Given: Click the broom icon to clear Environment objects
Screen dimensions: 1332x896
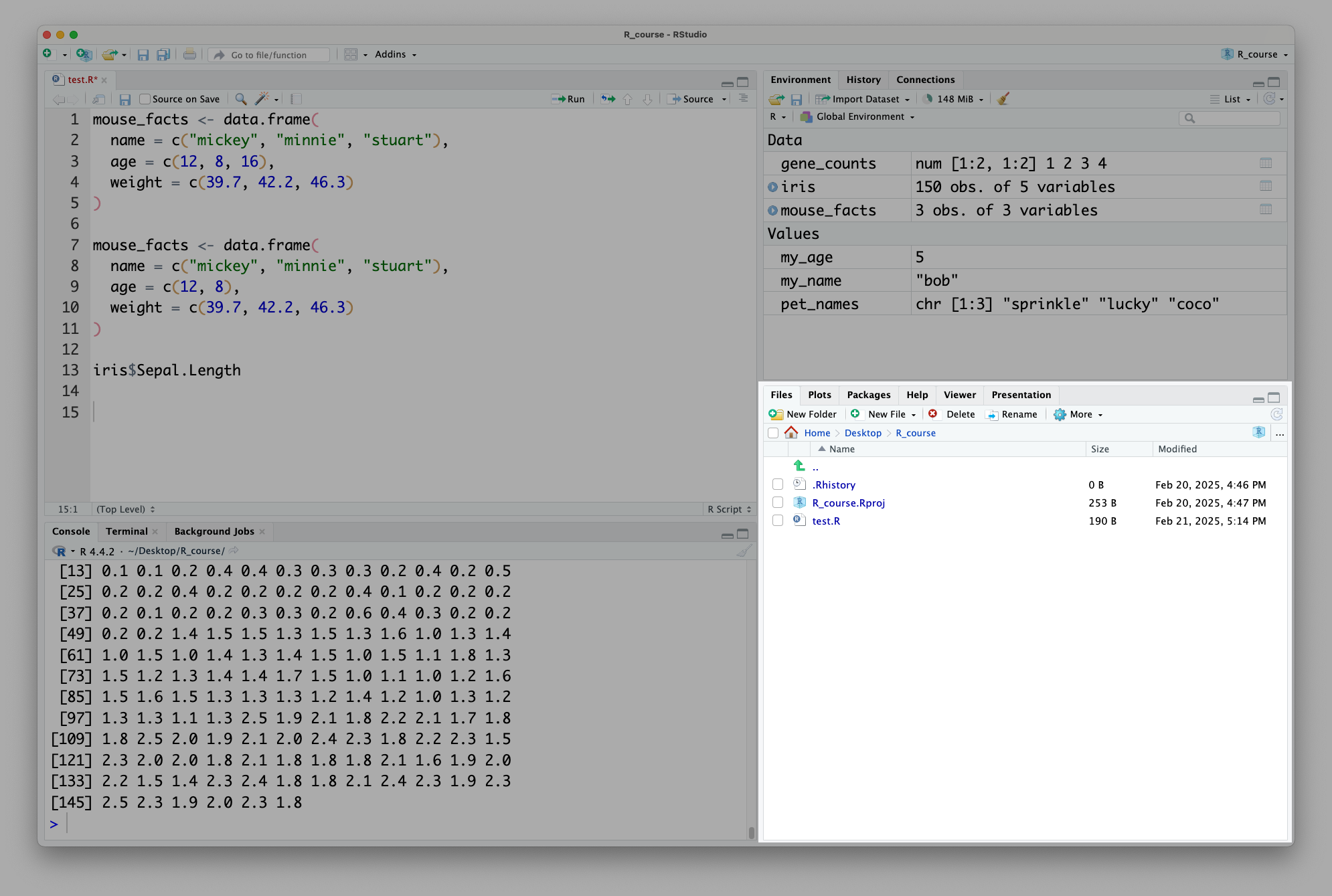Looking at the screenshot, I should [1003, 99].
